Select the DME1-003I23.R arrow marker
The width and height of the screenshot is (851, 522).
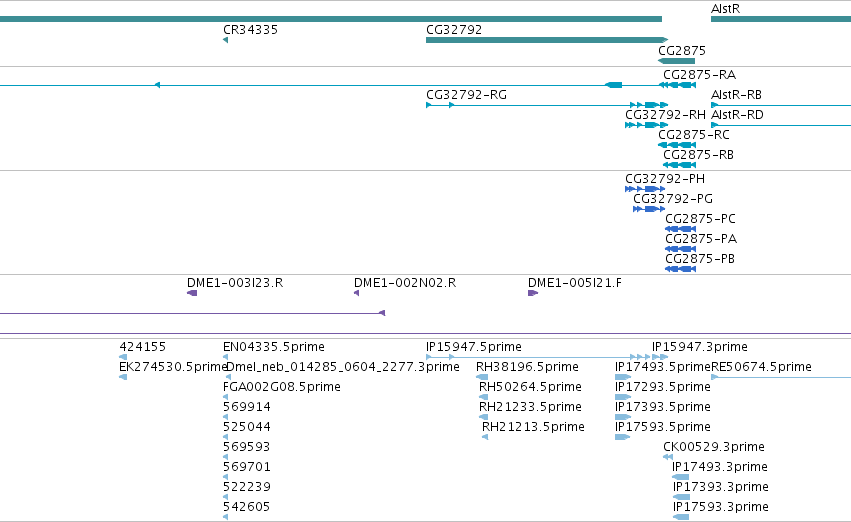click(x=192, y=293)
